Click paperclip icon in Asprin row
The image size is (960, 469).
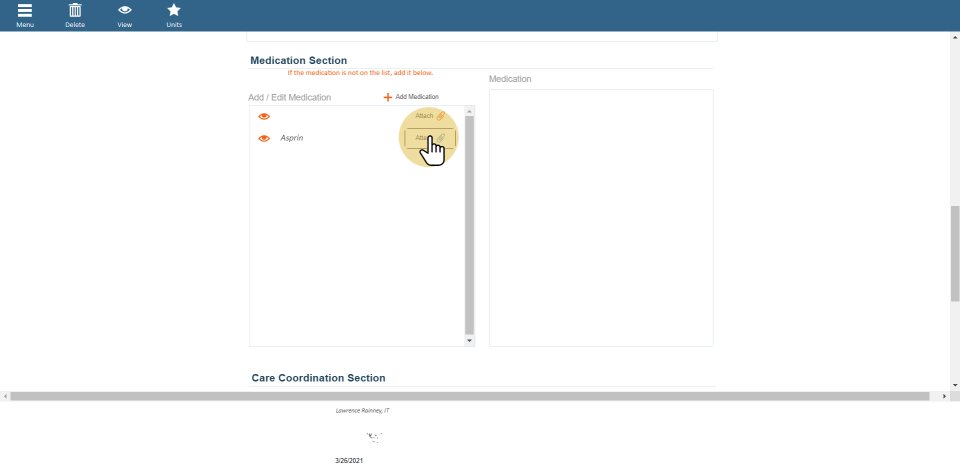(x=441, y=138)
